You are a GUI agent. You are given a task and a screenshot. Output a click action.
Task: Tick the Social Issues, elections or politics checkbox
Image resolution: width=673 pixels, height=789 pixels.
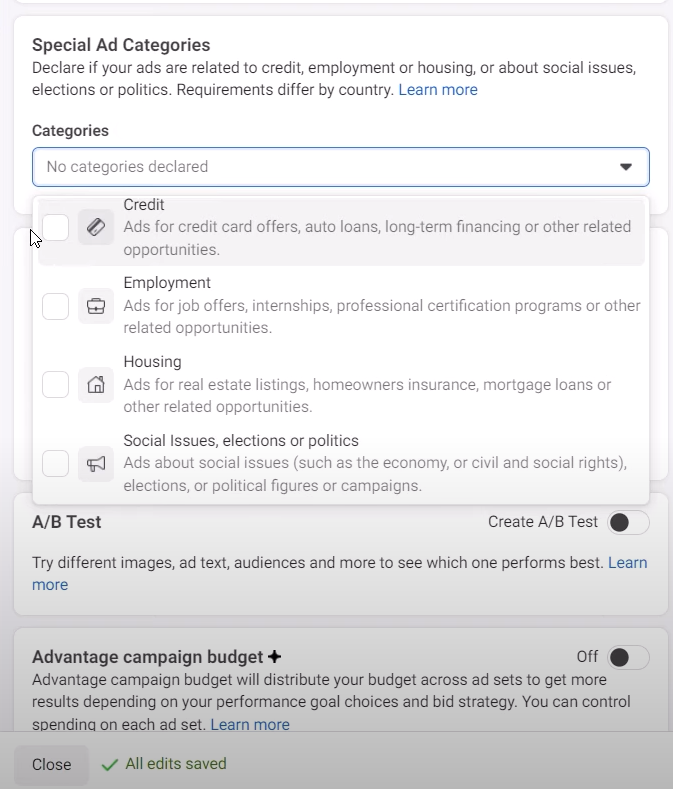56,463
